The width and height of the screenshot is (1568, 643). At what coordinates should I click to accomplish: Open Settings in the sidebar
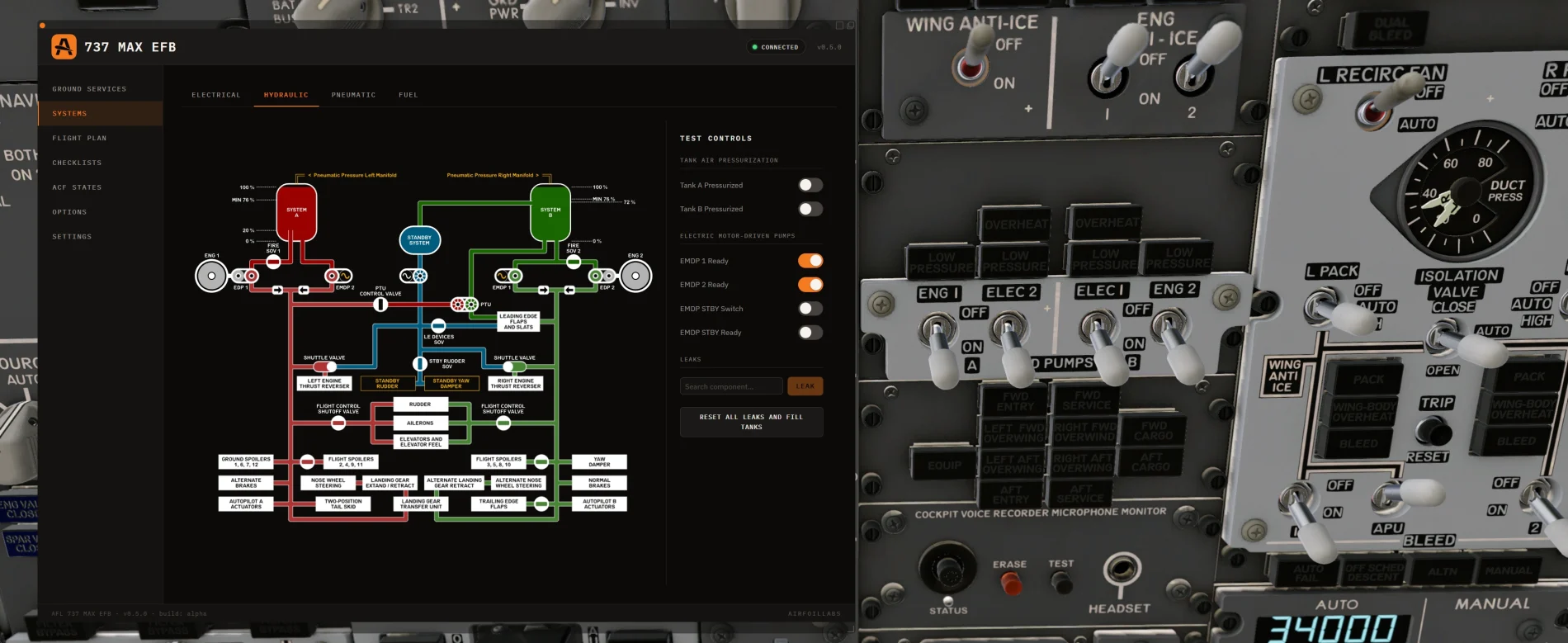point(101,237)
